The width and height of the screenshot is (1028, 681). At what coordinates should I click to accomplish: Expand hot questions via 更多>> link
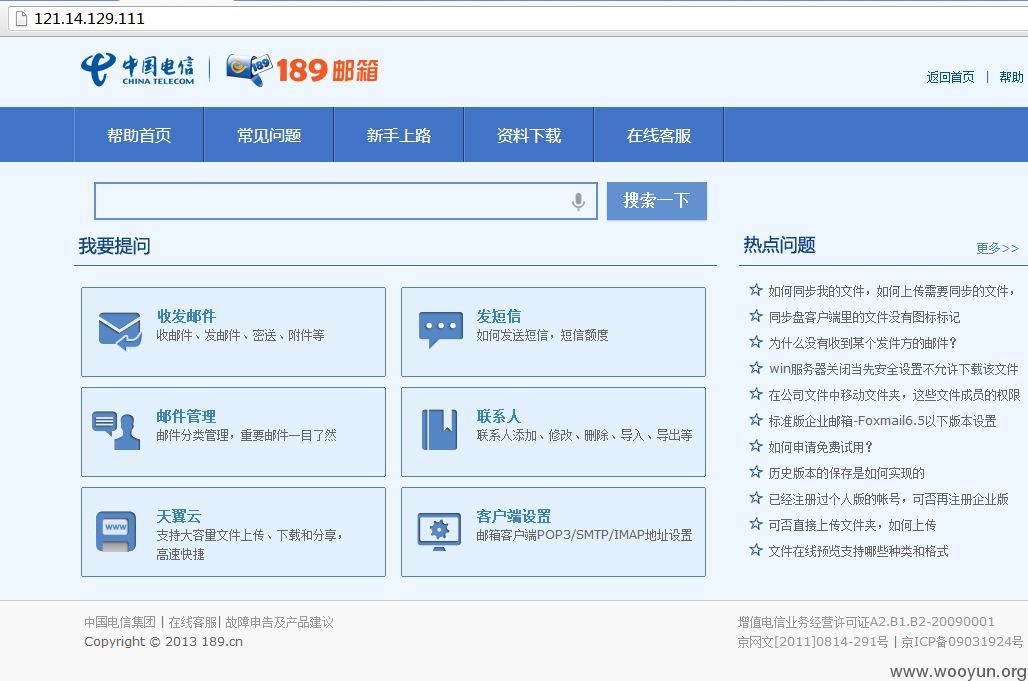click(x=997, y=248)
